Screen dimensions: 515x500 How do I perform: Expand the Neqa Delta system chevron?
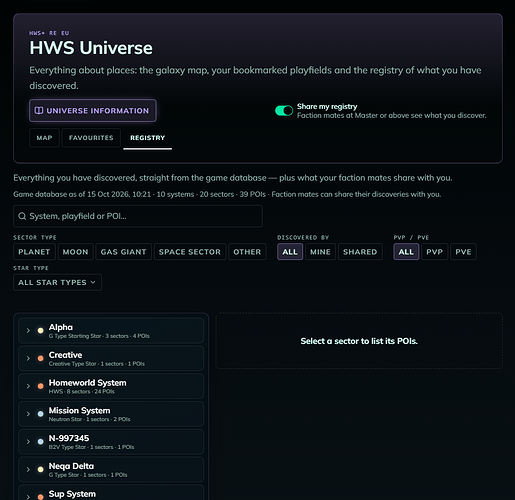(28, 469)
